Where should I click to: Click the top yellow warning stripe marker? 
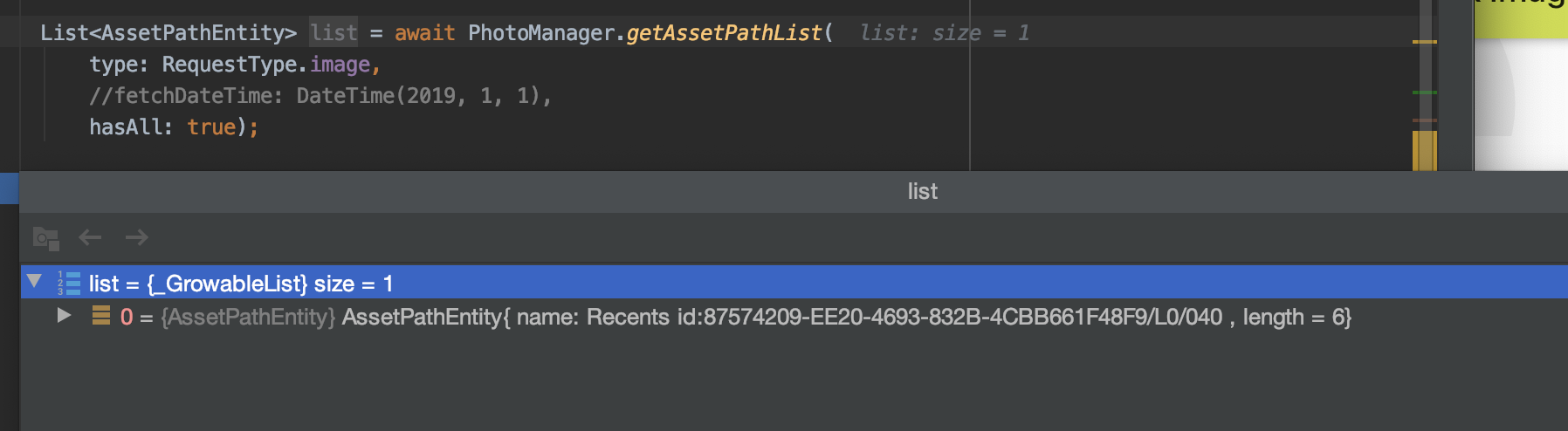pos(1424,41)
